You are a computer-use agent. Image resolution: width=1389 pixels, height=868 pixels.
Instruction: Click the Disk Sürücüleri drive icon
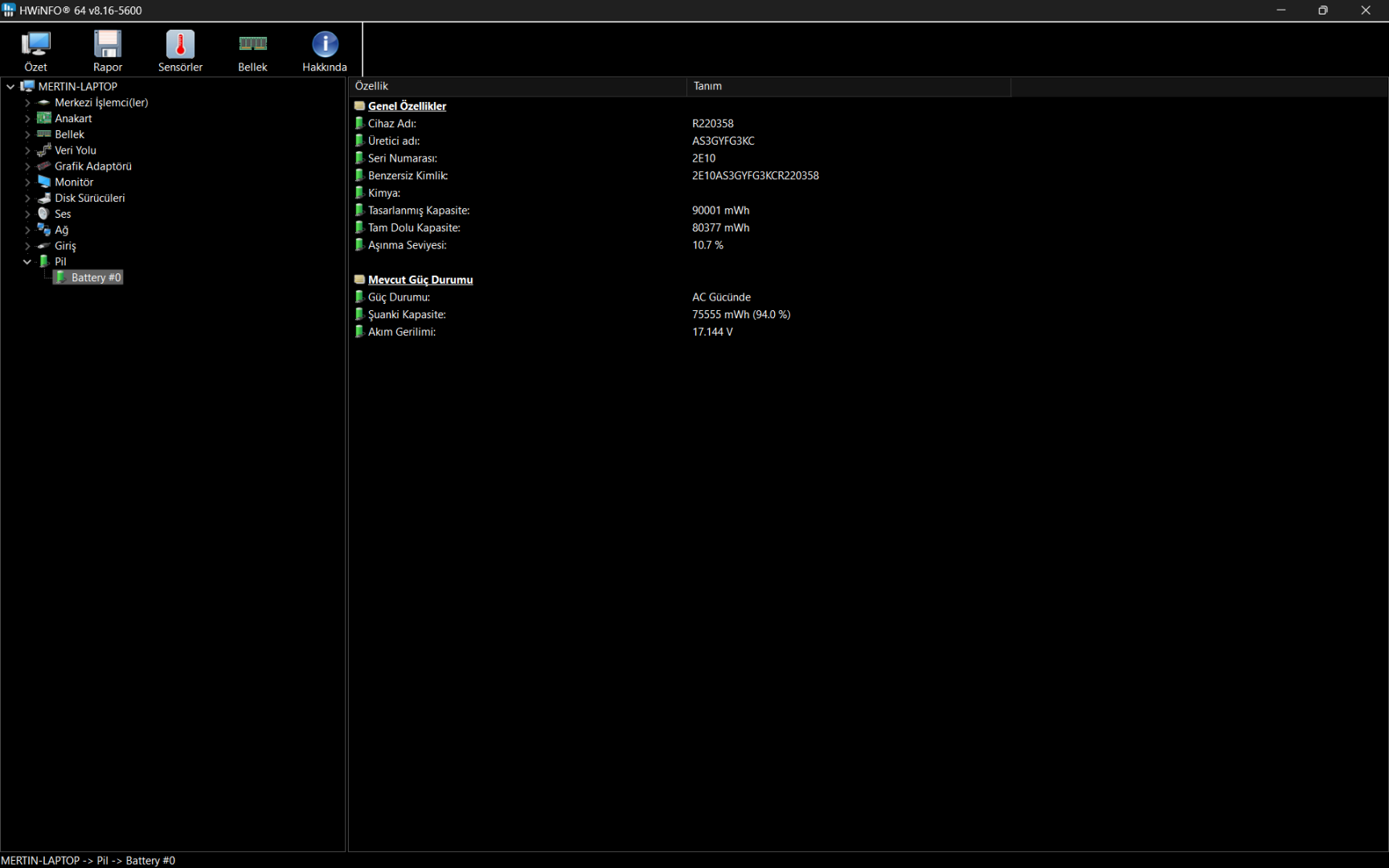(x=44, y=198)
